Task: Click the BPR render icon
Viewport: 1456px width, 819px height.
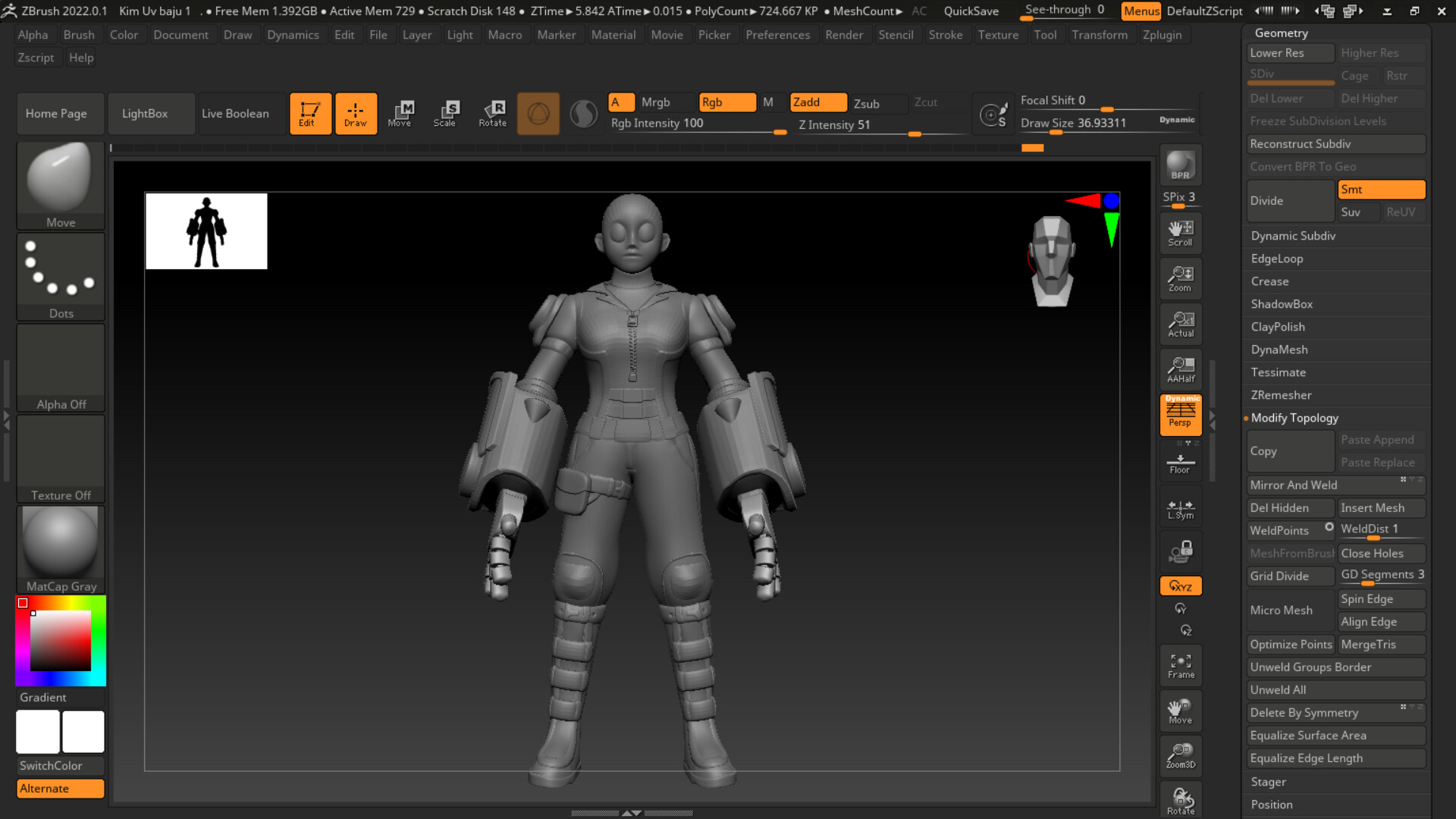Action: (1181, 165)
